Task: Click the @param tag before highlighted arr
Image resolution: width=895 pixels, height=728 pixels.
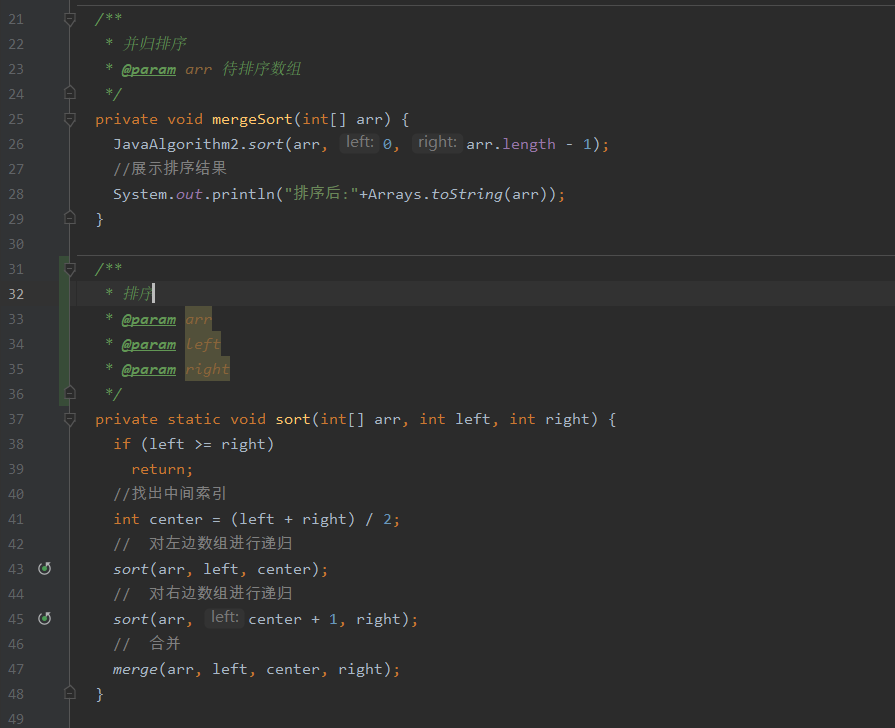Action: (x=148, y=320)
